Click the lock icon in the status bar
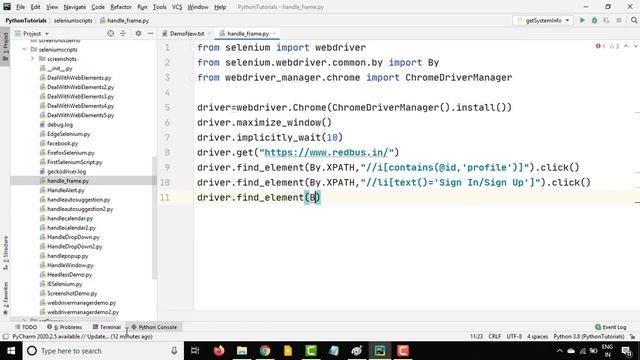The width and height of the screenshot is (640, 360). (x=632, y=337)
